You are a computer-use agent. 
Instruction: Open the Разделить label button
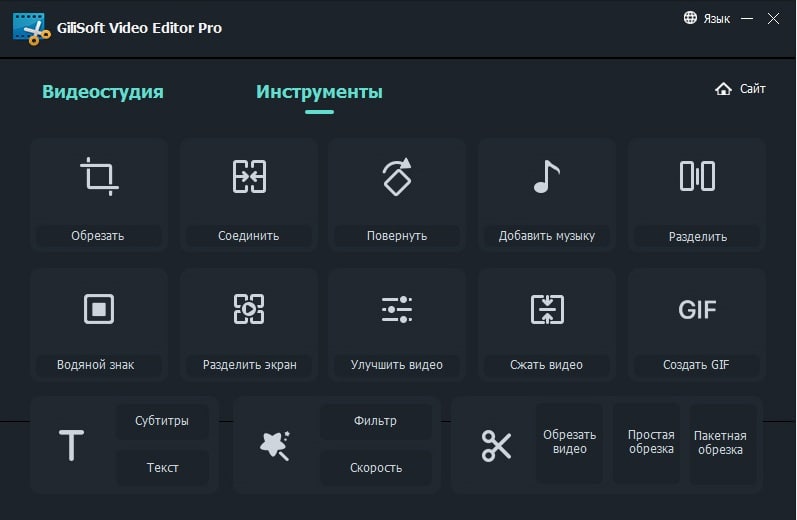click(x=697, y=236)
